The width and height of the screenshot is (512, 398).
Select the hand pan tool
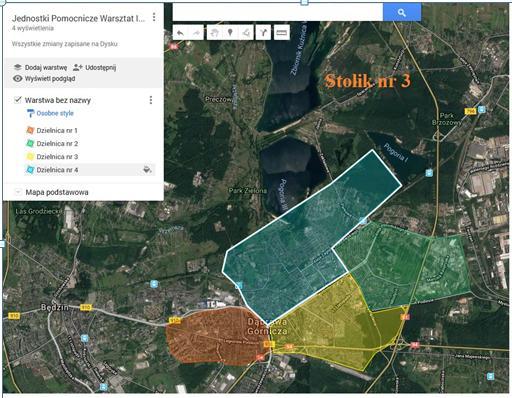(215, 33)
